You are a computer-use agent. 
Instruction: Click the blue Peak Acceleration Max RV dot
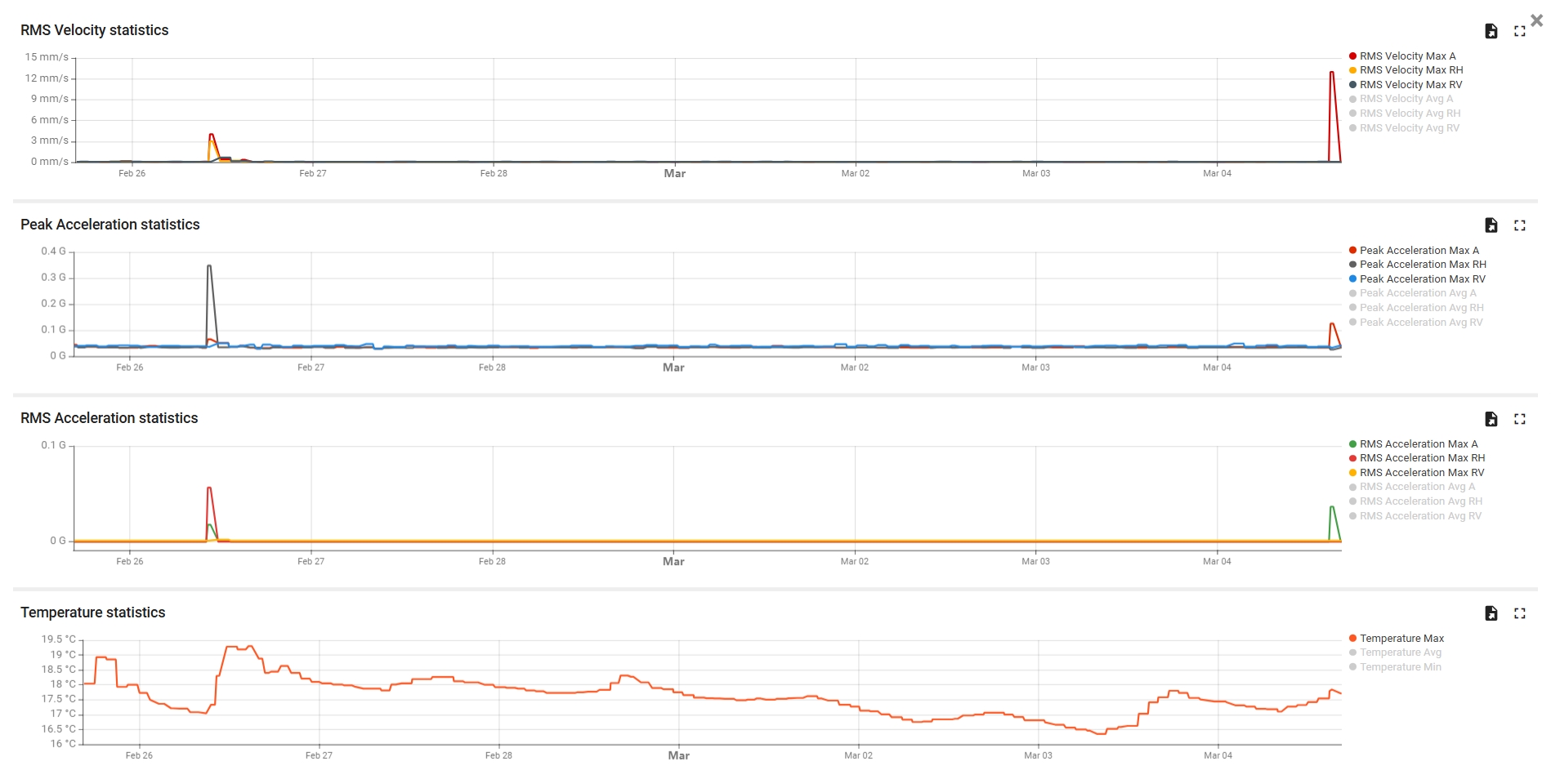[1352, 279]
